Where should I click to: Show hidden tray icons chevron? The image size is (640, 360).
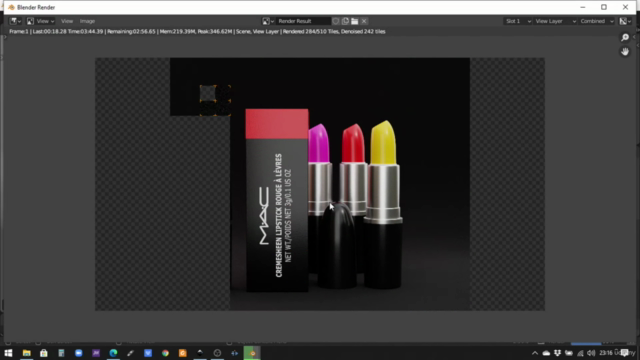[x=535, y=353]
